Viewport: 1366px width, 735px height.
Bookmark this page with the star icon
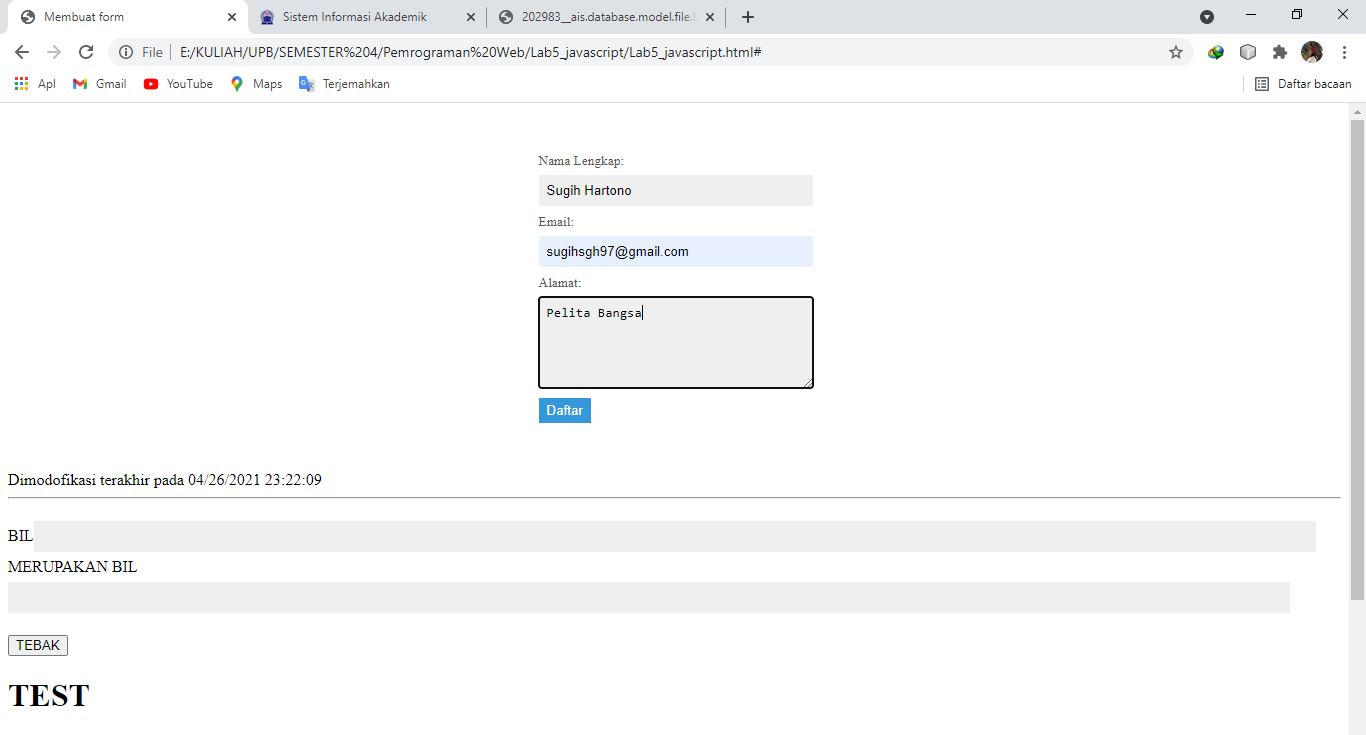[x=1175, y=51]
